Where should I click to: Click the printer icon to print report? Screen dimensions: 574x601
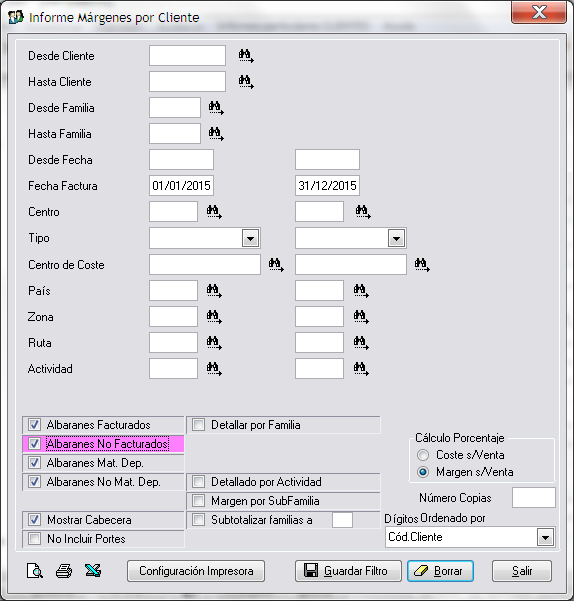pyautogui.click(x=64, y=571)
